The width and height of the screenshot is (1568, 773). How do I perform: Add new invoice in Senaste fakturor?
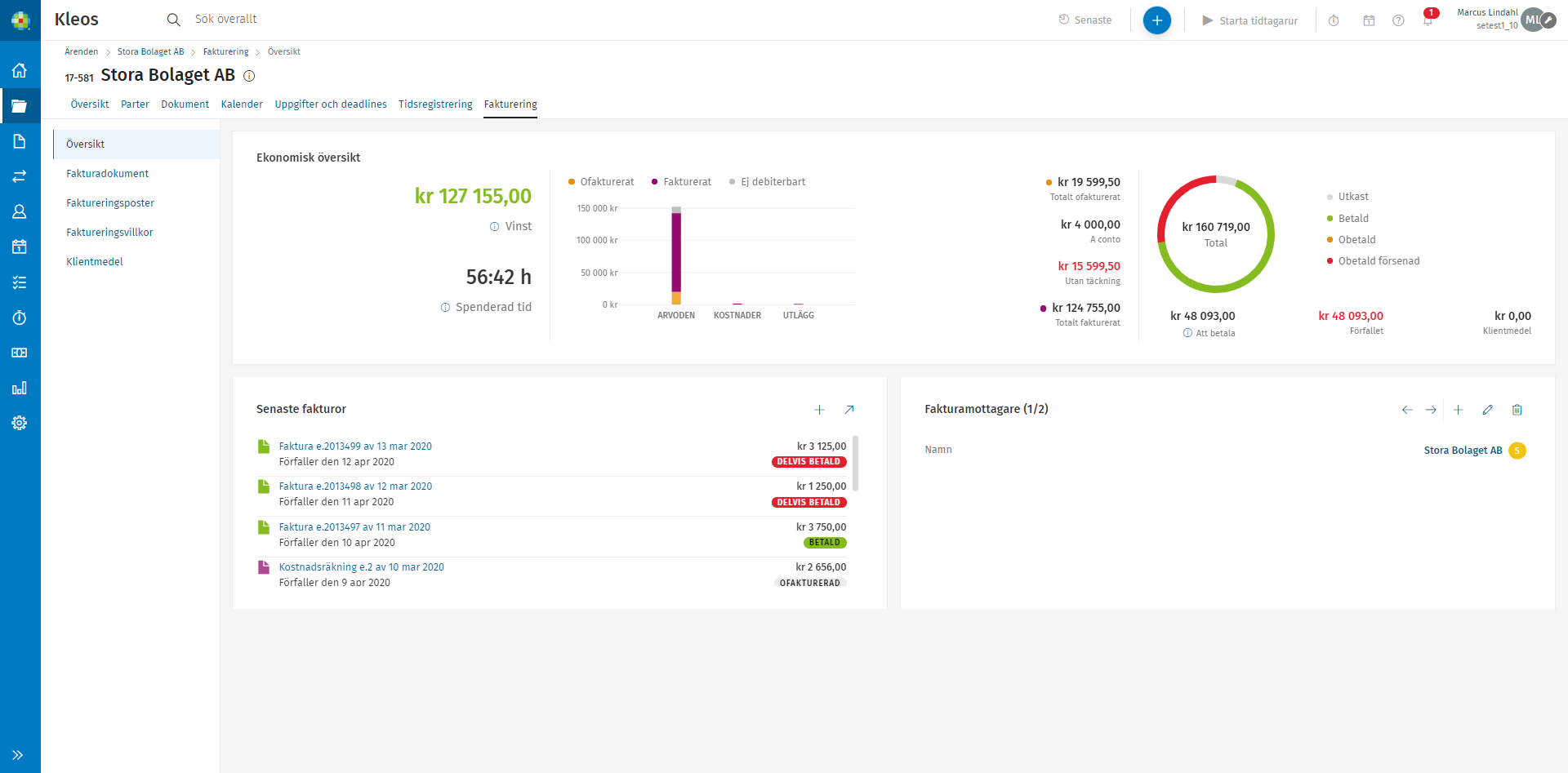[x=819, y=410]
